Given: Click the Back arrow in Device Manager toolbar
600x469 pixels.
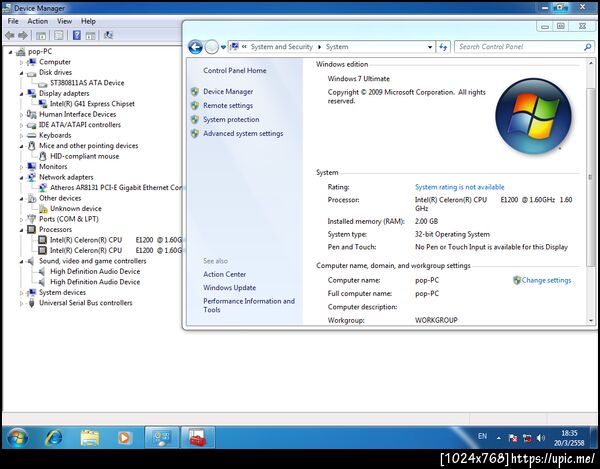Looking at the screenshot, I should [10, 36].
